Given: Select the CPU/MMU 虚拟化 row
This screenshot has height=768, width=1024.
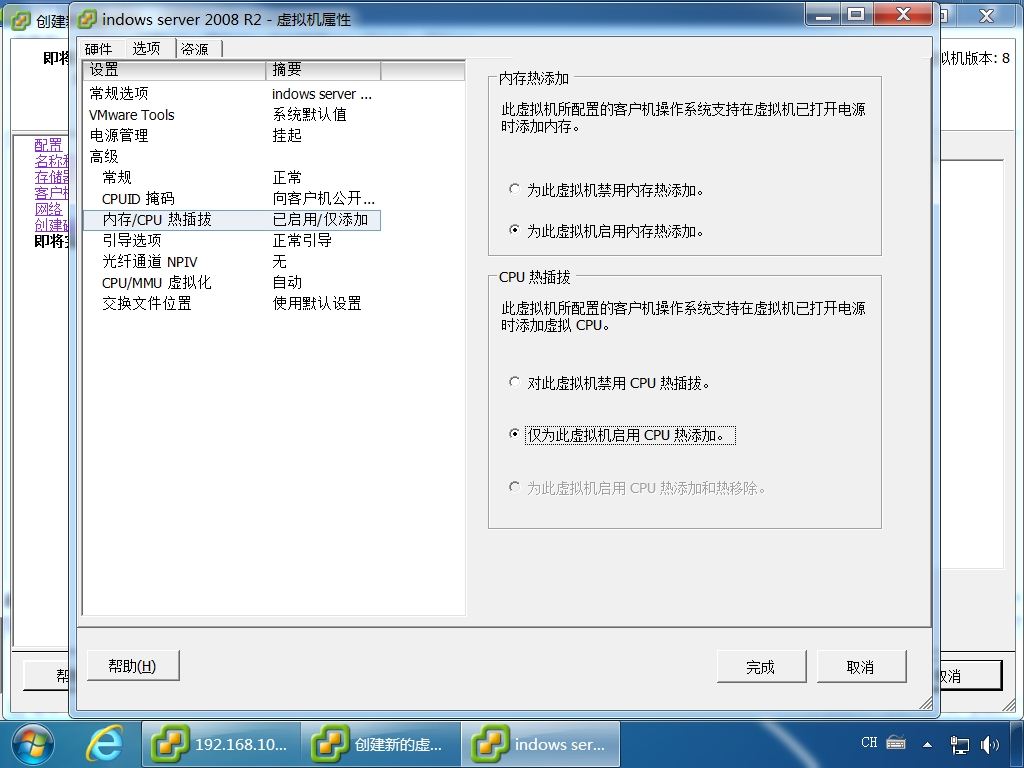Looking at the screenshot, I should 232,283.
